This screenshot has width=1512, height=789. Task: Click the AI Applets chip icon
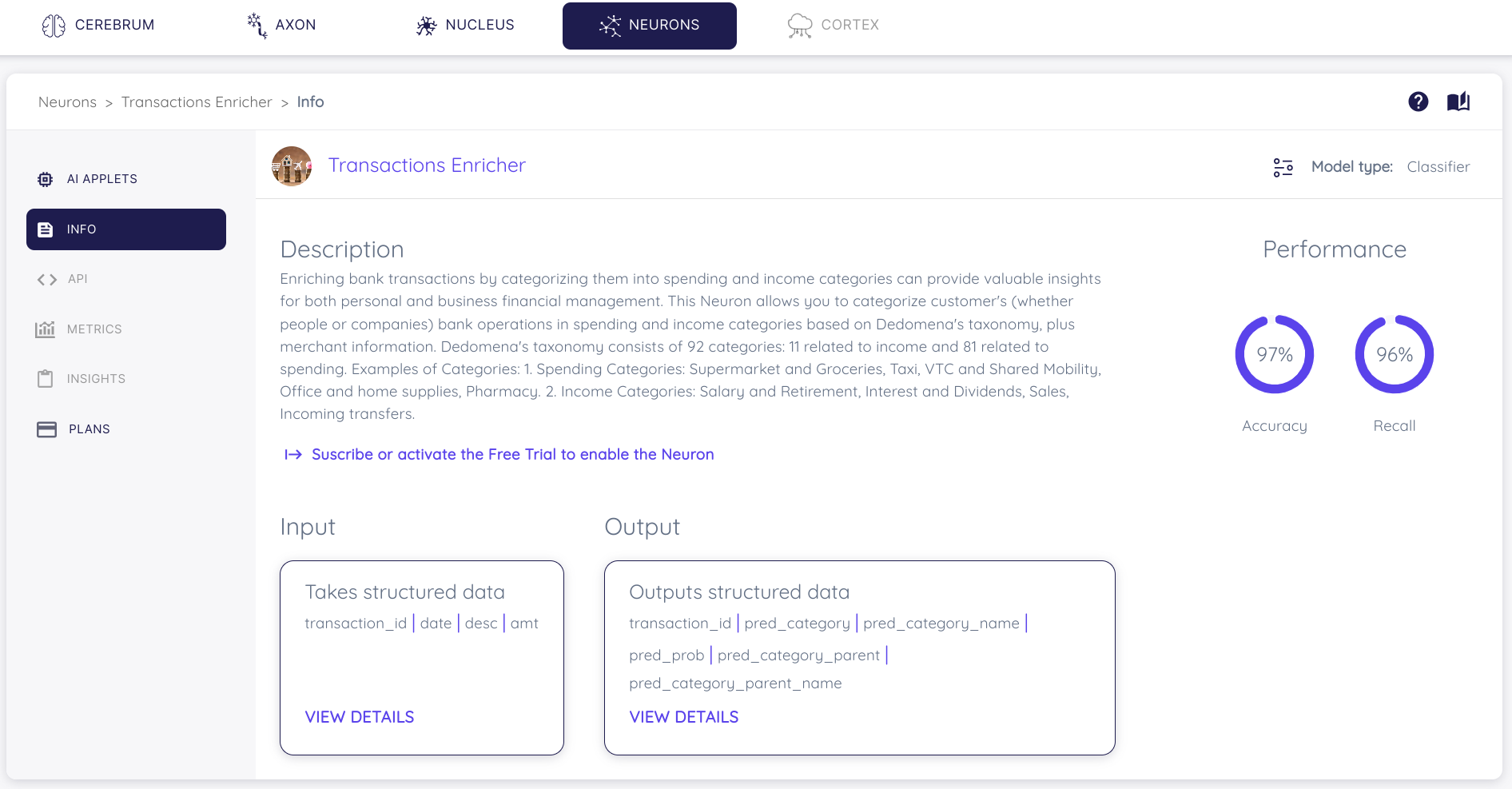coord(46,179)
